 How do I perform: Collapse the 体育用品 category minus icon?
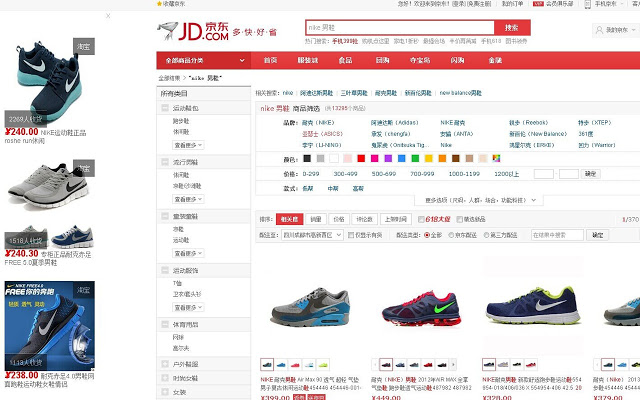[165, 324]
